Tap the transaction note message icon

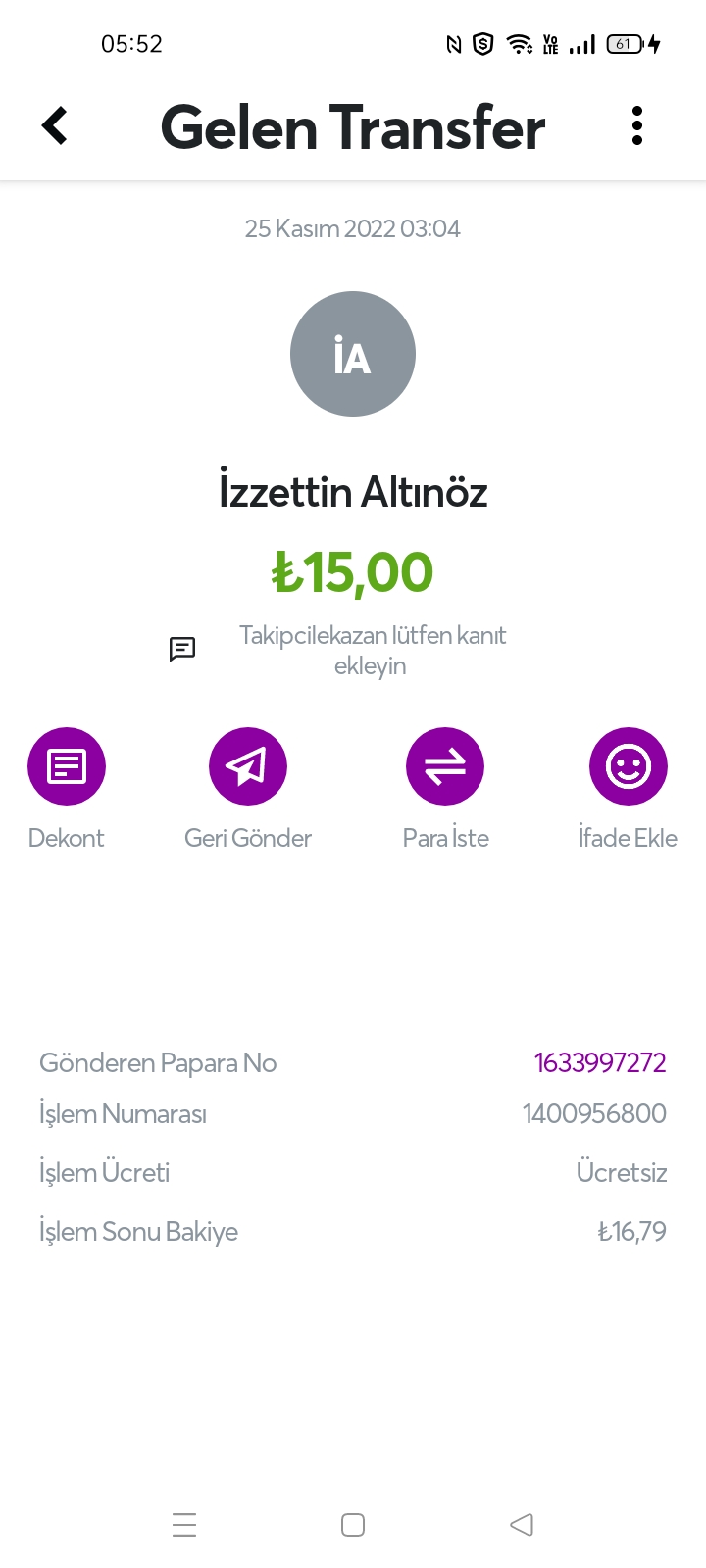coord(182,649)
